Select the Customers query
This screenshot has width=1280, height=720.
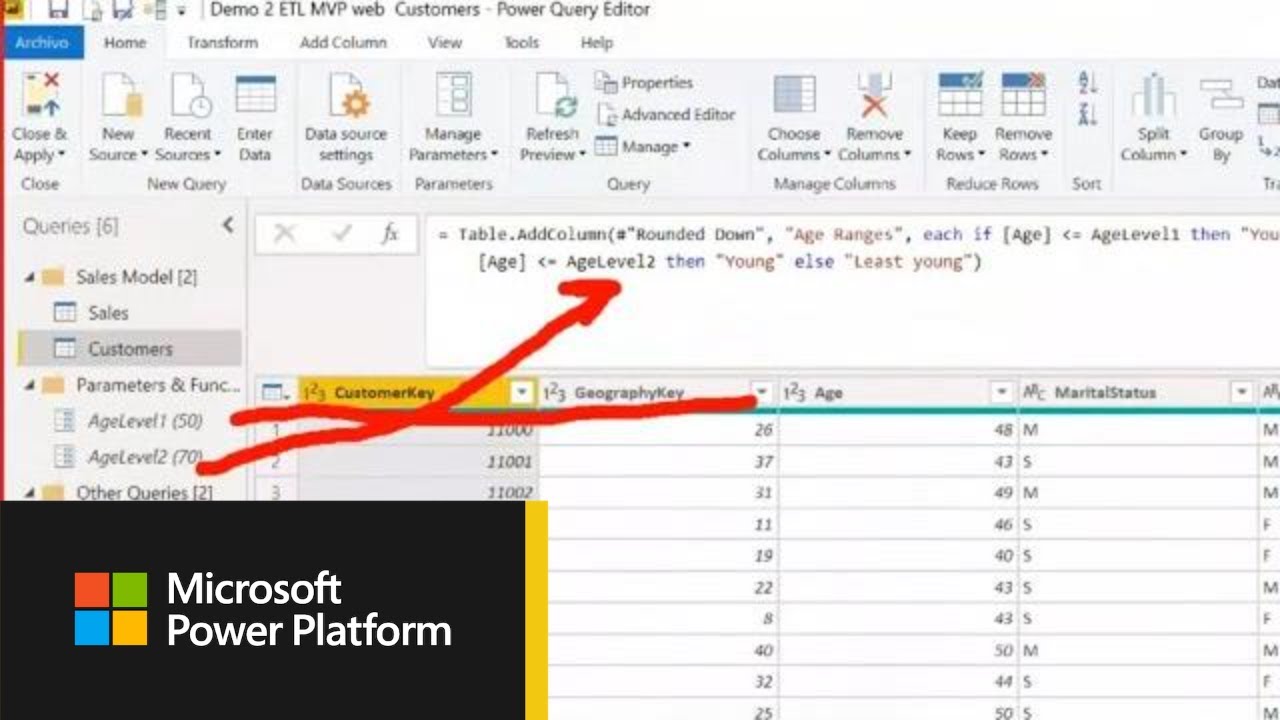point(130,349)
